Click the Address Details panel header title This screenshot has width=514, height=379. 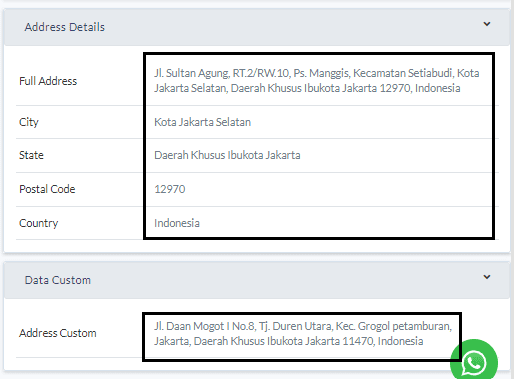point(65,27)
